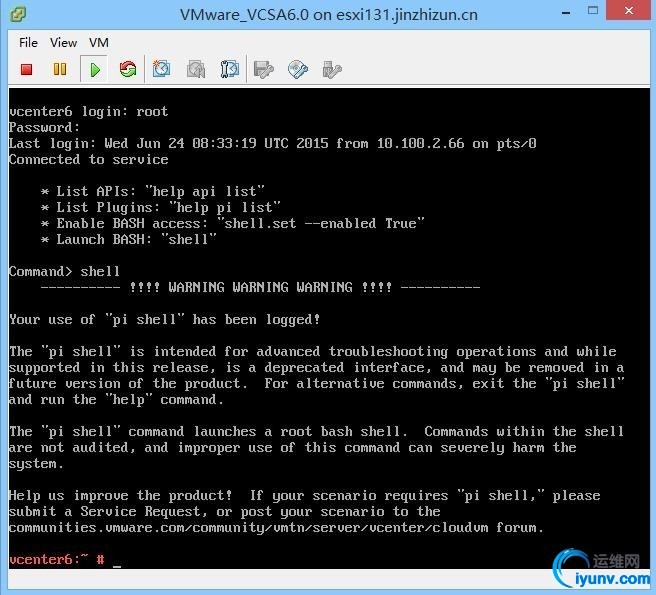Click the WARNING WARNING WARNING banner line
Image resolution: width=656 pixels, height=595 pixels.
(260, 287)
